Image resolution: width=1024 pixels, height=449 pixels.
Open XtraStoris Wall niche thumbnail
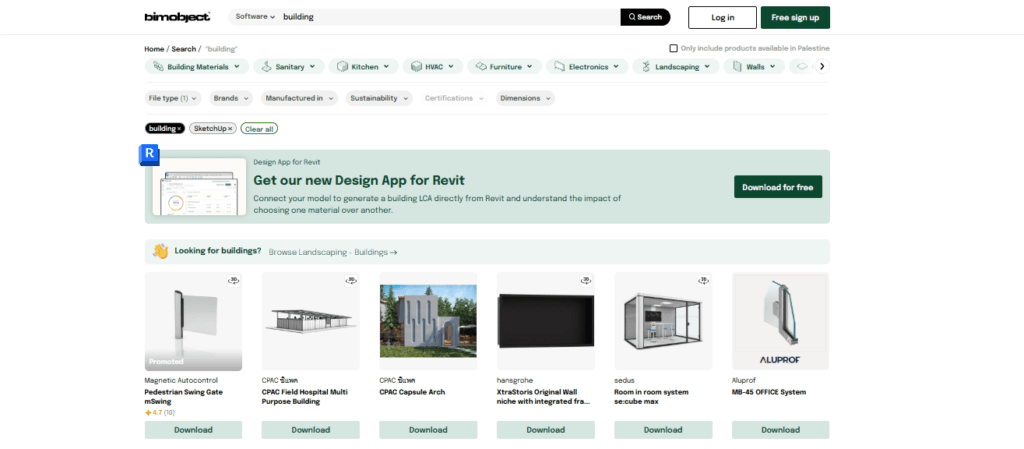click(x=546, y=321)
